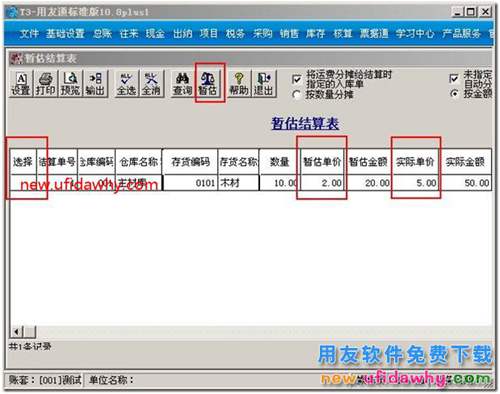This screenshot has width=500, height=394.
Task: Toggle 将运费分摊给结算时指定的入库单 checkbox
Action: tap(296, 79)
